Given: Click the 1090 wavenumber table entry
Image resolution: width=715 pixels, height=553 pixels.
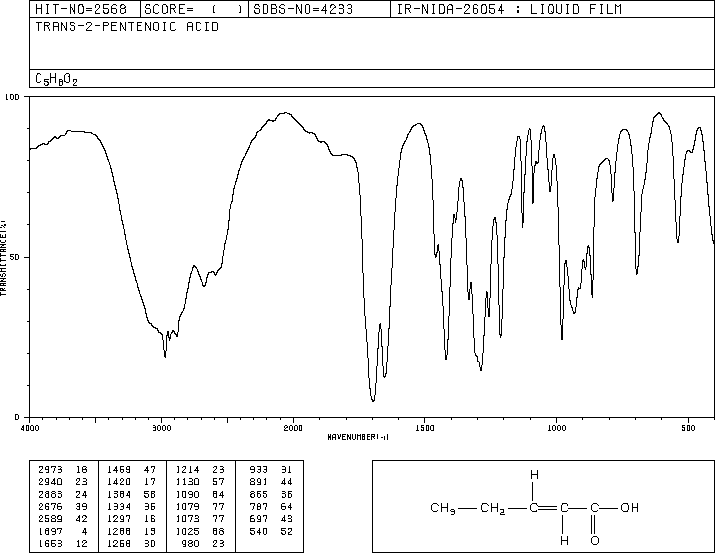Looking at the screenshot, I should pyautogui.click(x=187, y=494).
